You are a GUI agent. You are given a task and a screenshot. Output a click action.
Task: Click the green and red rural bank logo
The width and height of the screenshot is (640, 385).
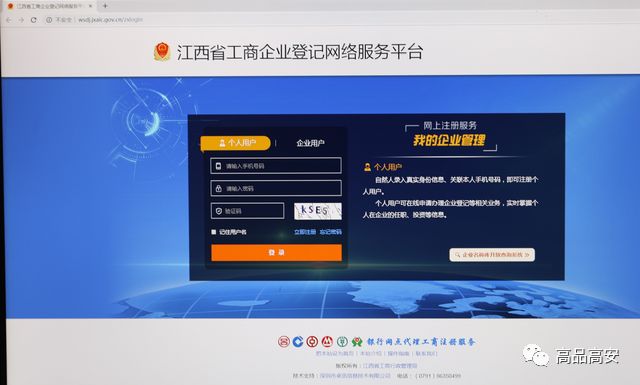click(357, 341)
